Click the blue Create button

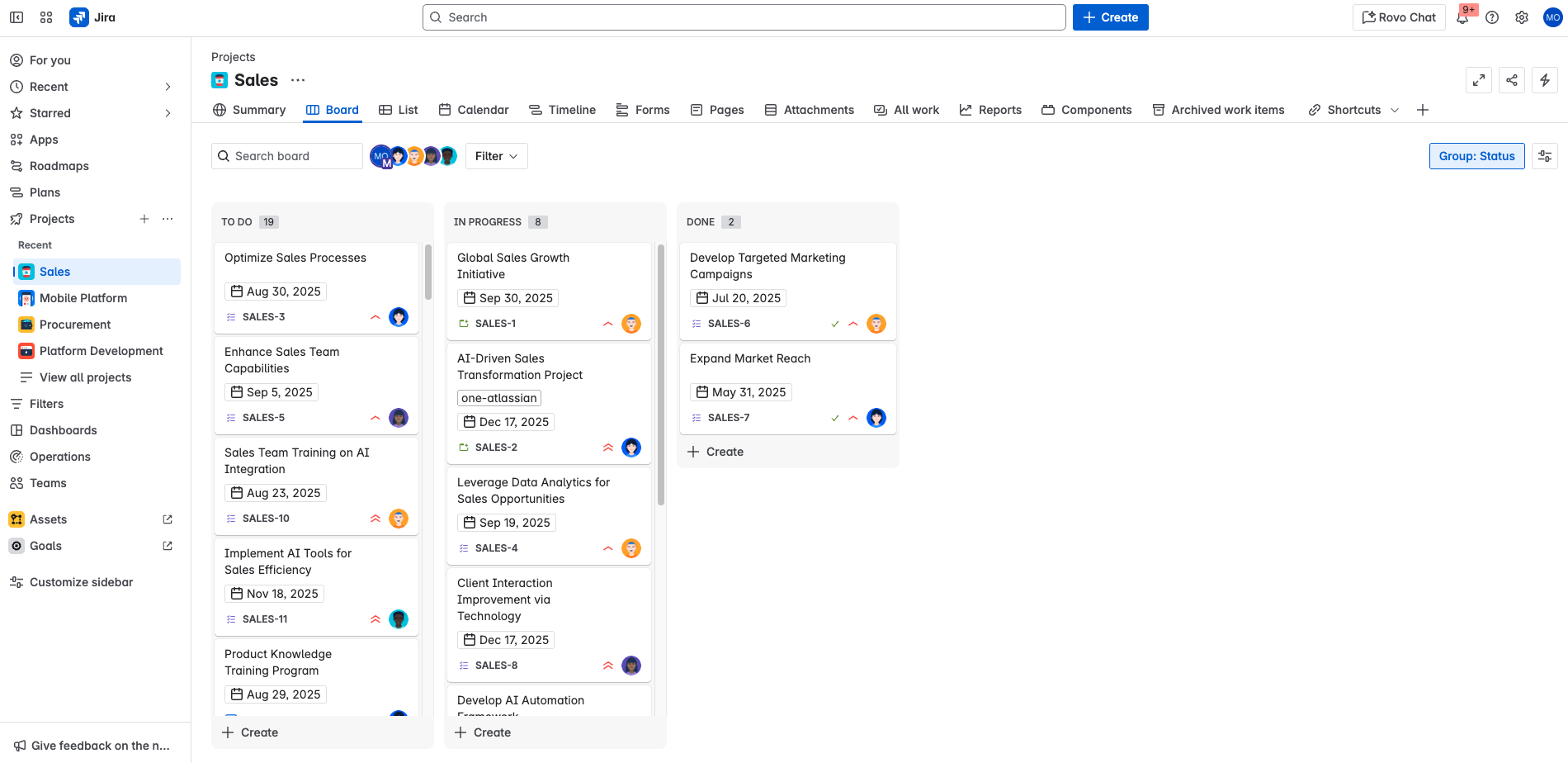1110,17
